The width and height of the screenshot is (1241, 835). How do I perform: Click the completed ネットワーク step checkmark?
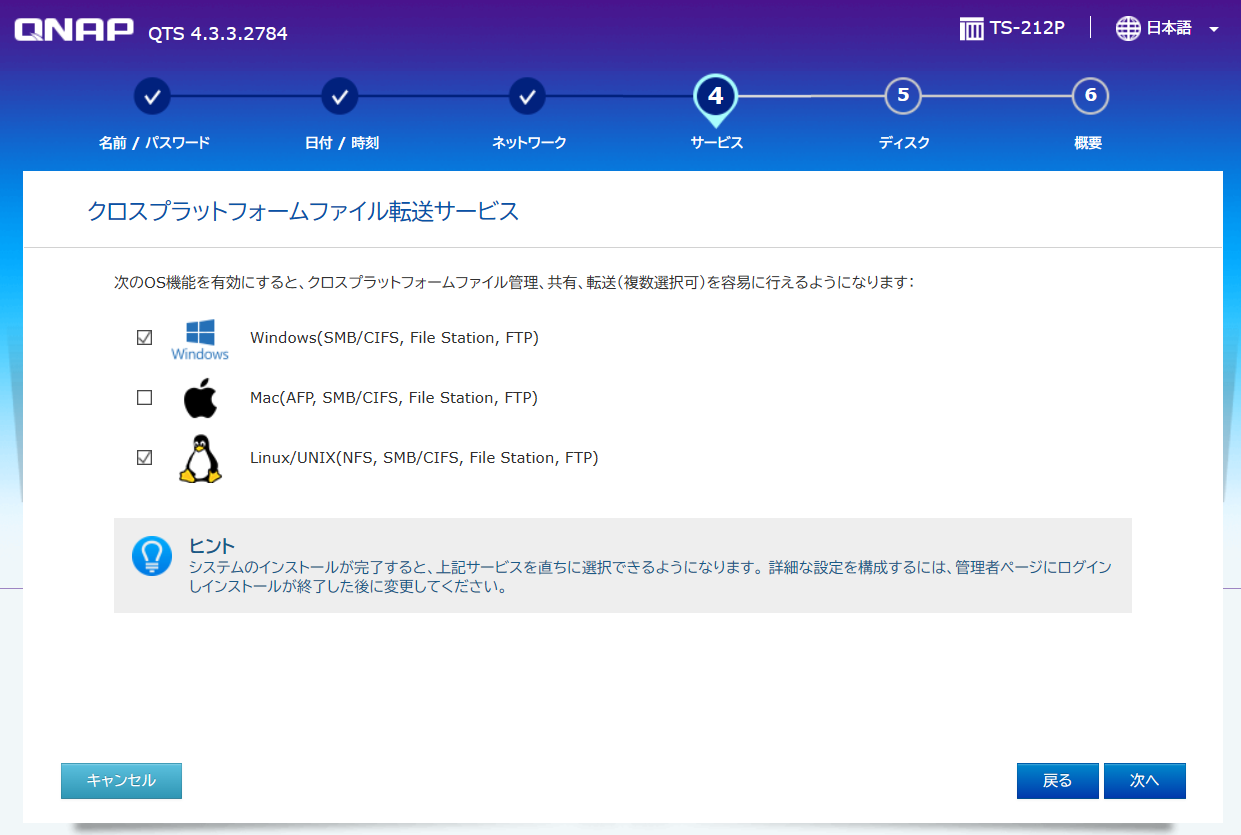527,96
